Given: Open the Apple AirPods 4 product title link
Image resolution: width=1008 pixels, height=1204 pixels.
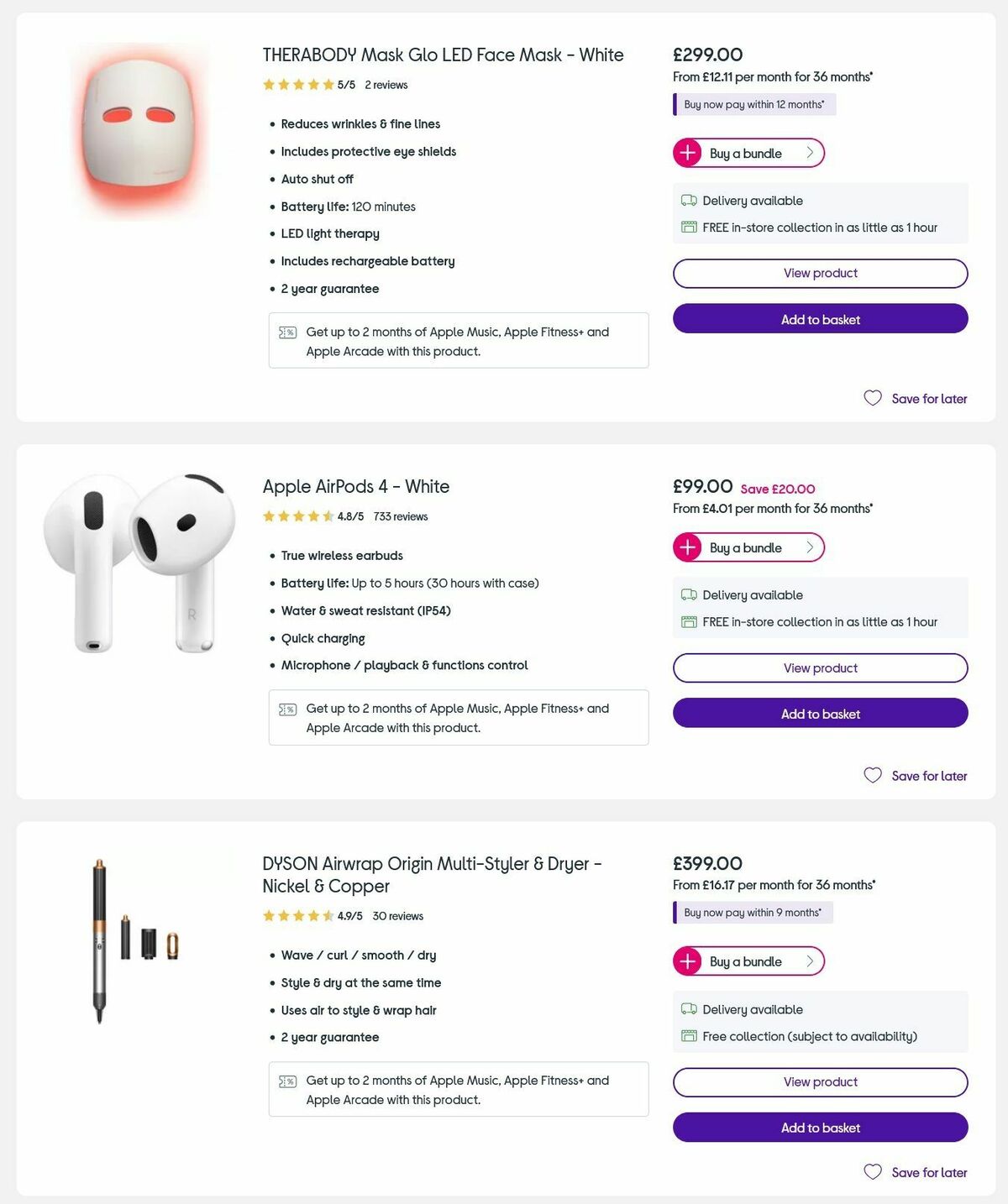Looking at the screenshot, I should point(356,486).
